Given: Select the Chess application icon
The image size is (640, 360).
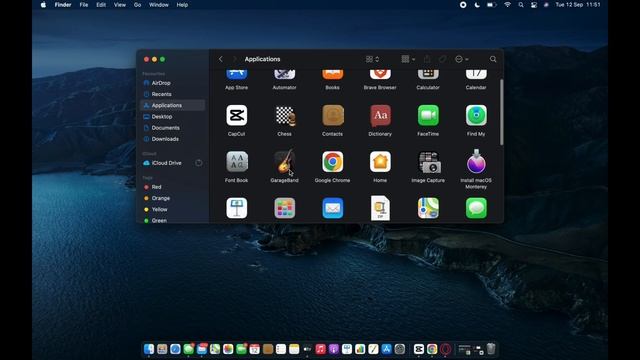Looking at the screenshot, I should coord(284,116).
